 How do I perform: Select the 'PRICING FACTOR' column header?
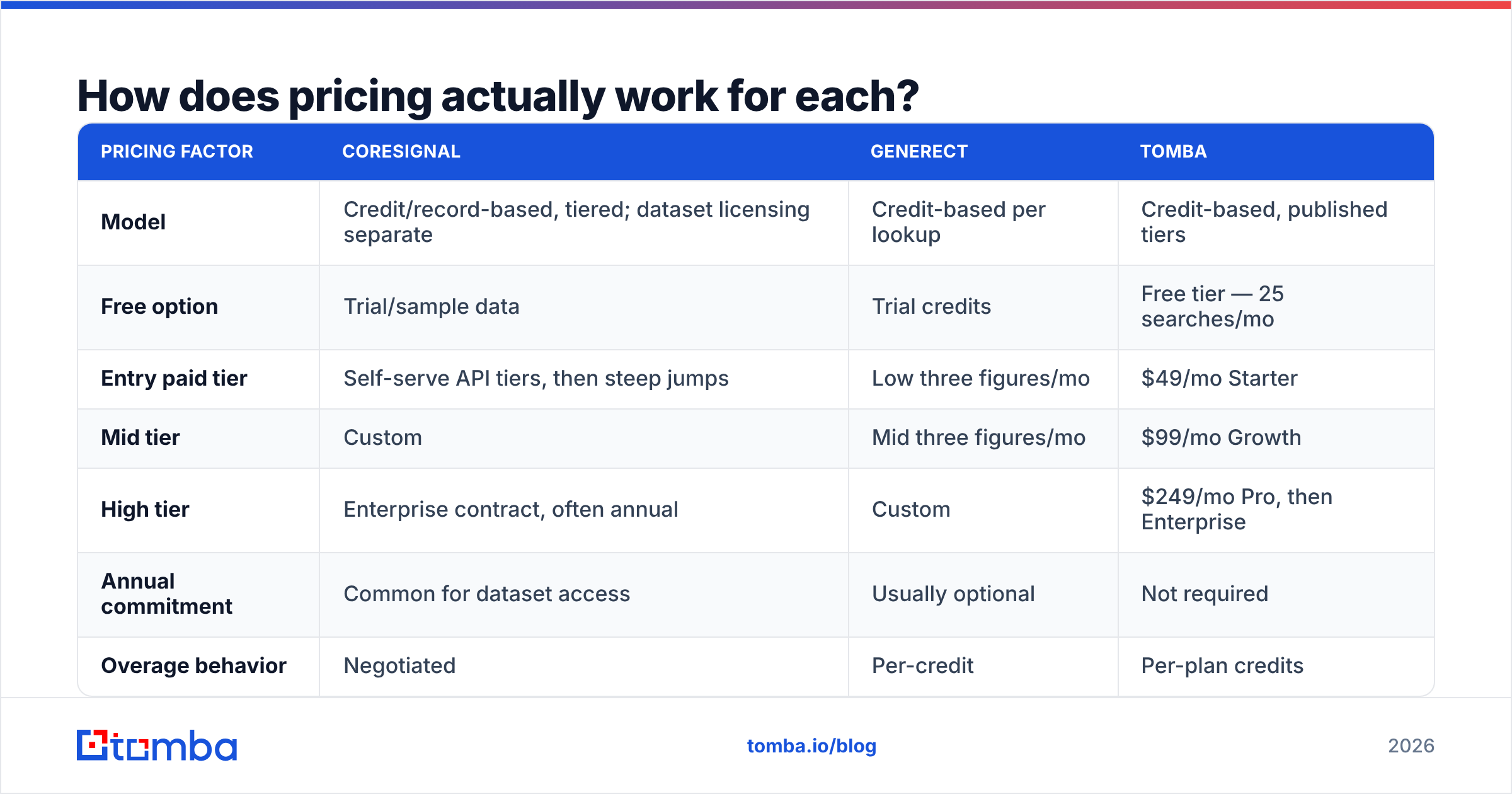pos(177,151)
